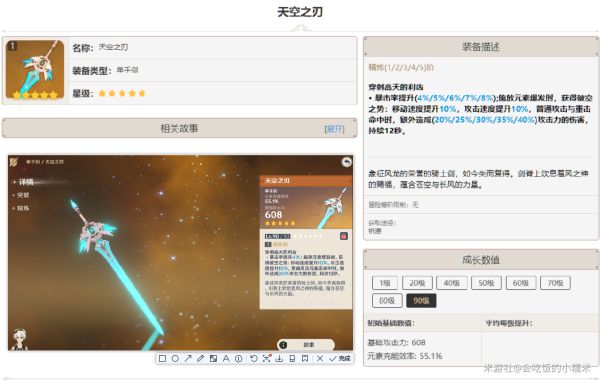Click the 相关故事 header bar title
Screen dimensions: 600x382
tap(179, 129)
